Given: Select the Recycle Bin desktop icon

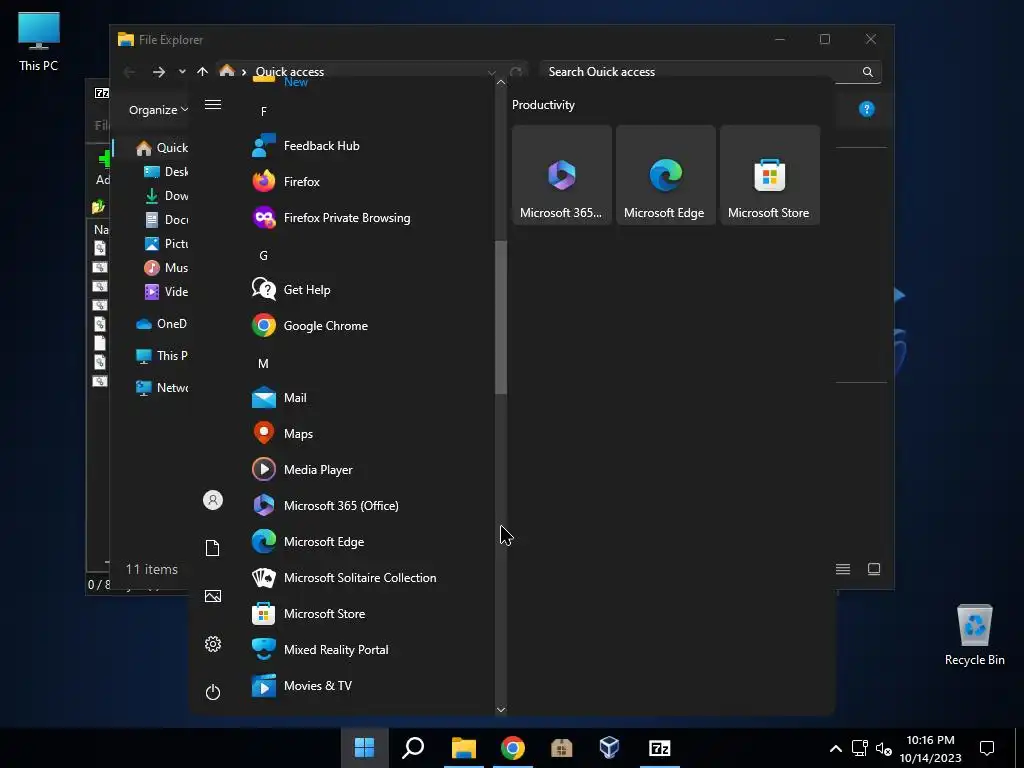Looking at the screenshot, I should click(x=974, y=635).
